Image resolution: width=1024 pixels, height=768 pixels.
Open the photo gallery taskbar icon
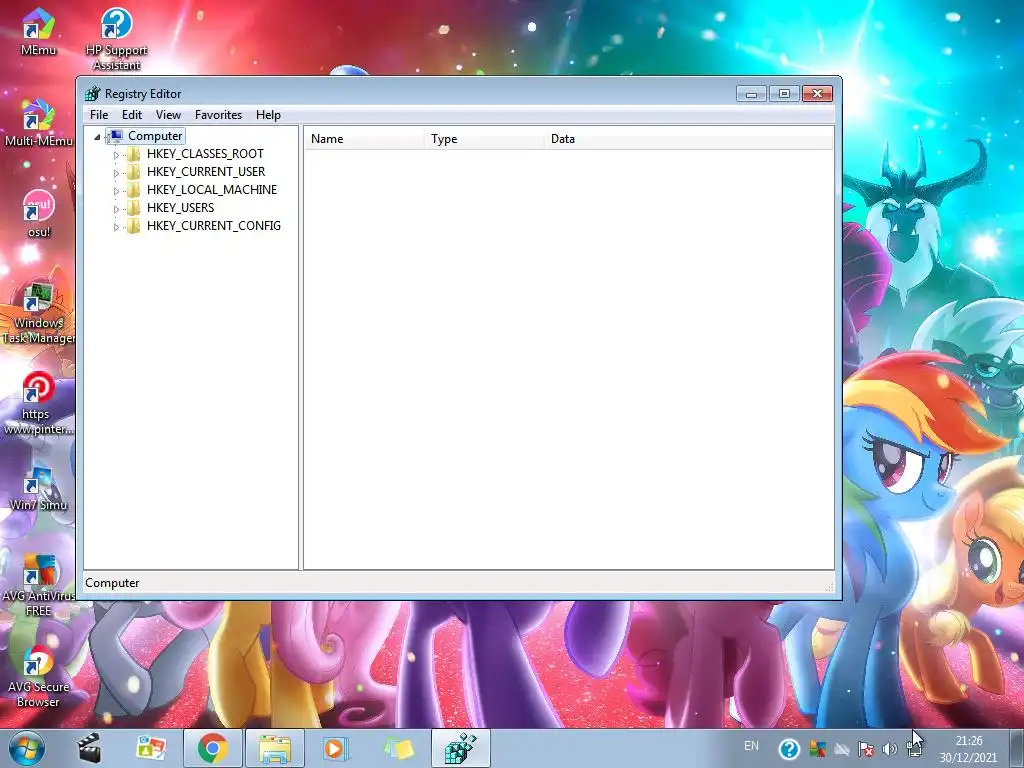151,748
